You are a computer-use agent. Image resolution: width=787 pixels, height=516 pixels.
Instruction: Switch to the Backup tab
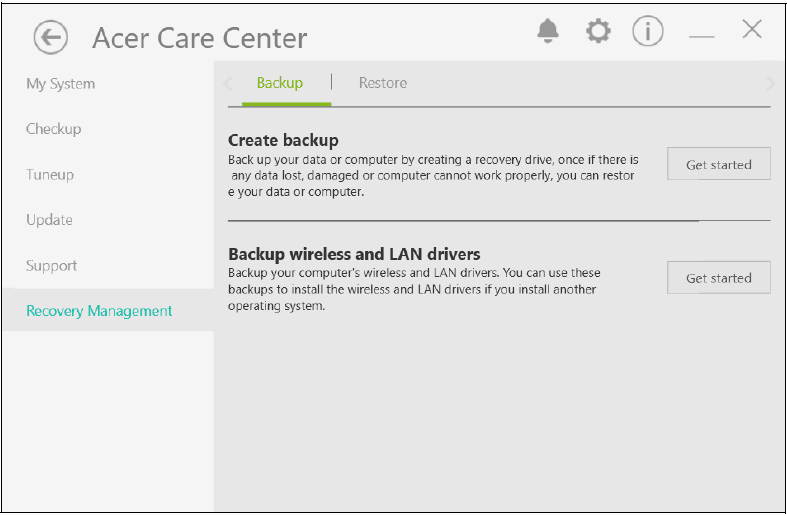[x=279, y=83]
